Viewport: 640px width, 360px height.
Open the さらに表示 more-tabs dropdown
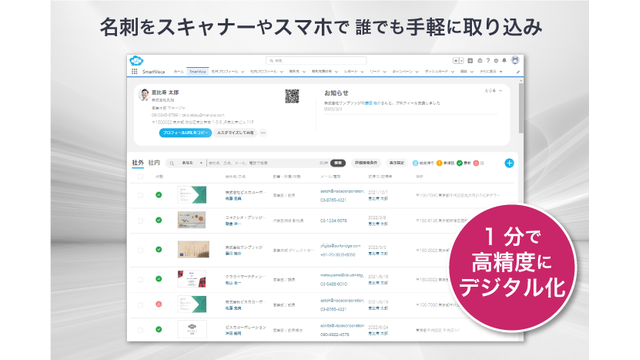pos(491,71)
